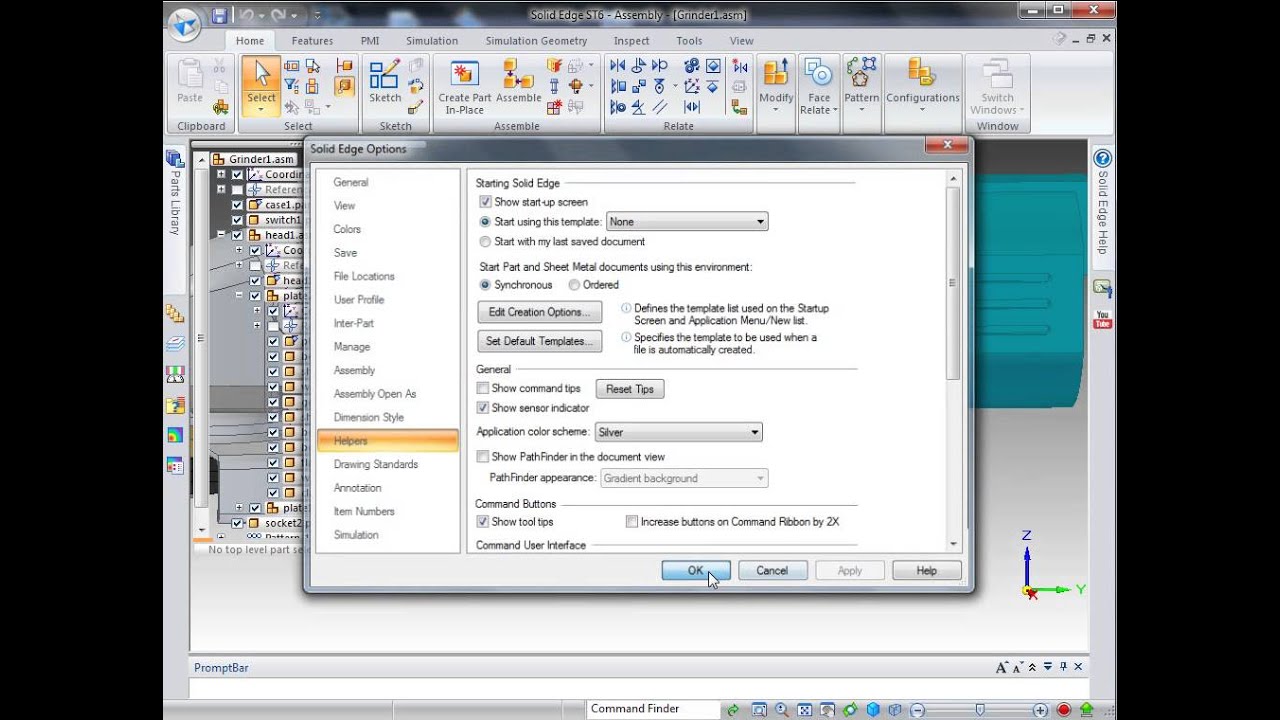Save using the quick access toolbar icon
The height and width of the screenshot is (720, 1280).
pos(219,15)
